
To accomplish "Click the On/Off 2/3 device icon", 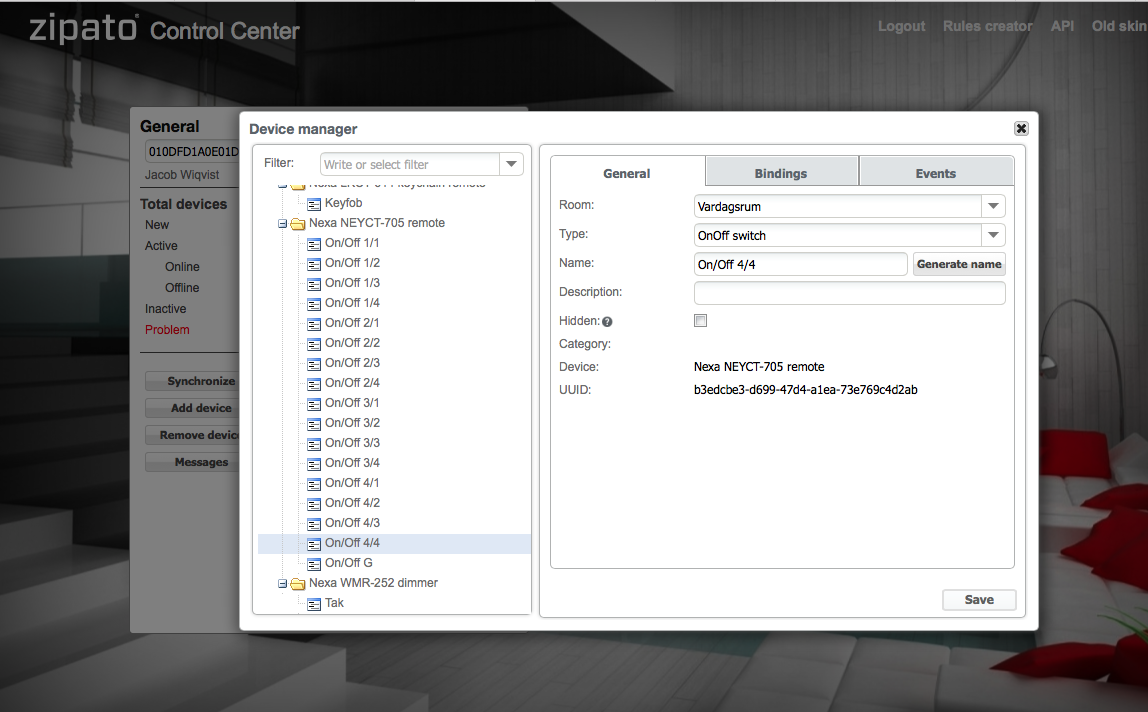I will click(x=314, y=363).
